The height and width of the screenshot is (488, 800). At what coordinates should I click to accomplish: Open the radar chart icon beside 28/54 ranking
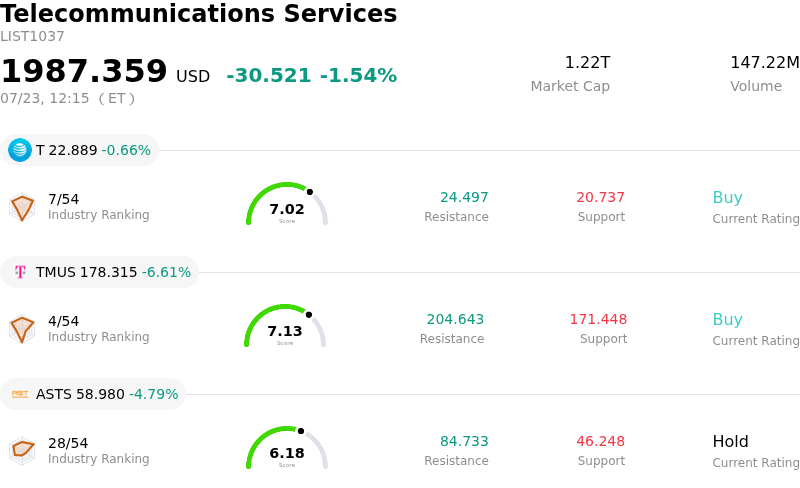click(22, 451)
